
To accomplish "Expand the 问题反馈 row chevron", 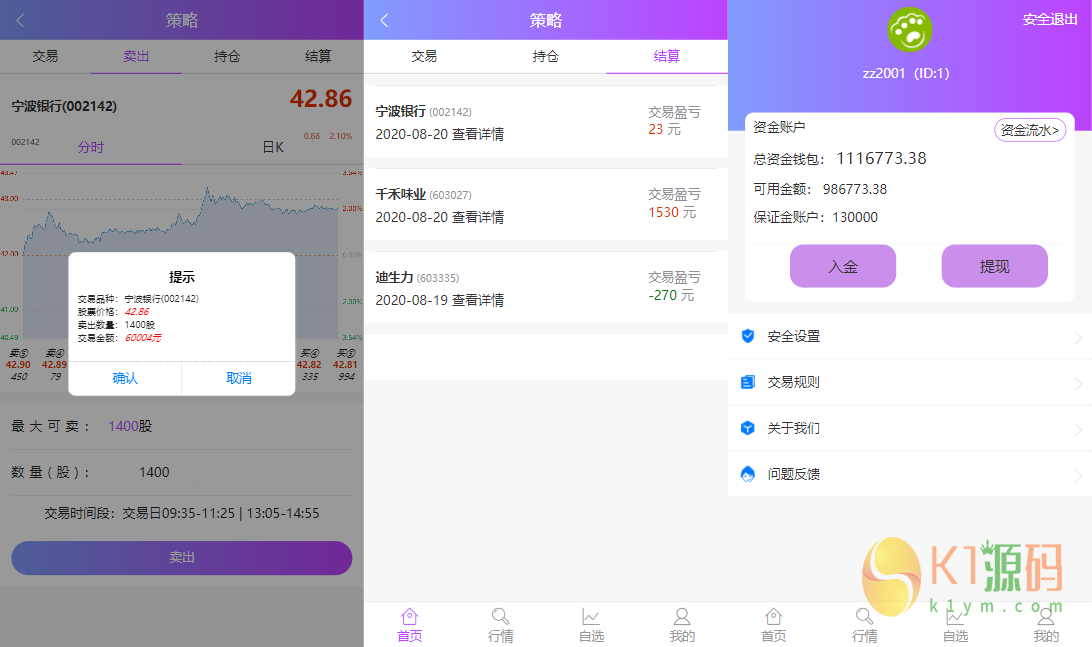I will click(x=1077, y=476).
